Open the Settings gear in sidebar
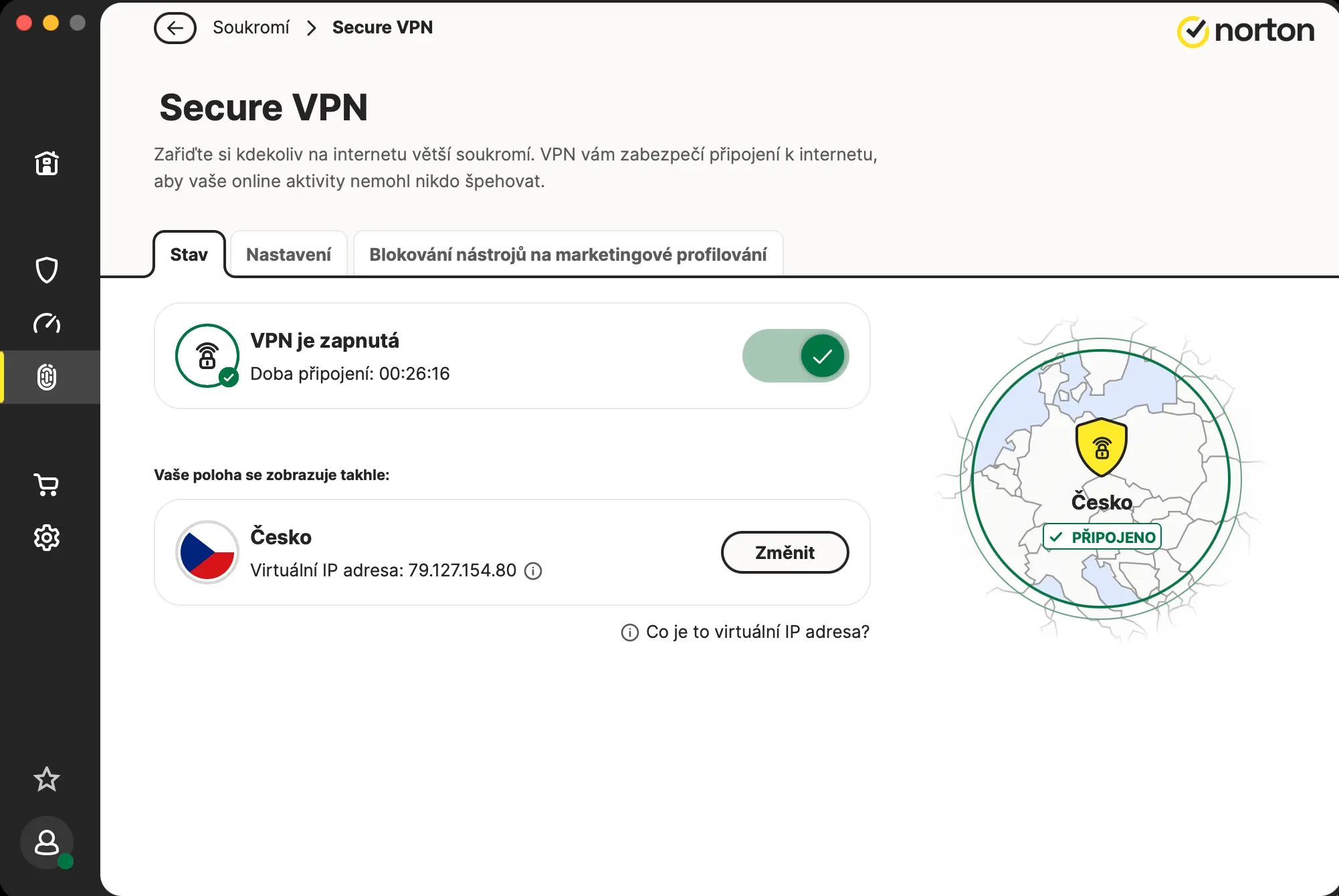 [x=47, y=538]
